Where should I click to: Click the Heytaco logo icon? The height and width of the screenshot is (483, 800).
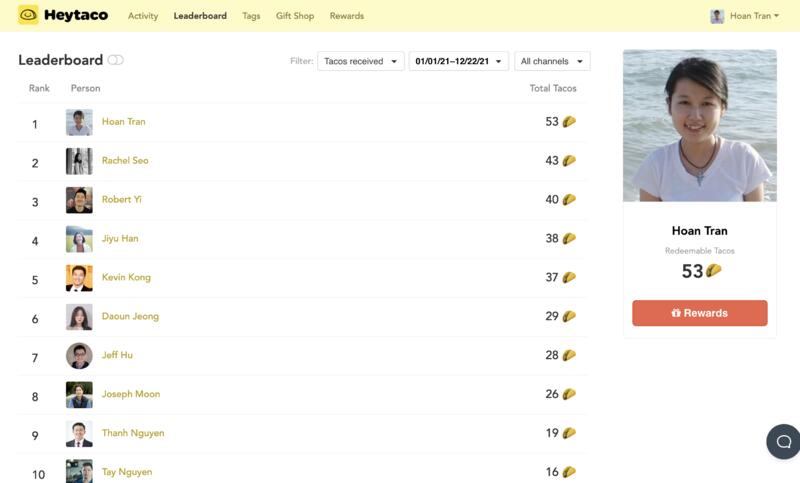pos(28,15)
